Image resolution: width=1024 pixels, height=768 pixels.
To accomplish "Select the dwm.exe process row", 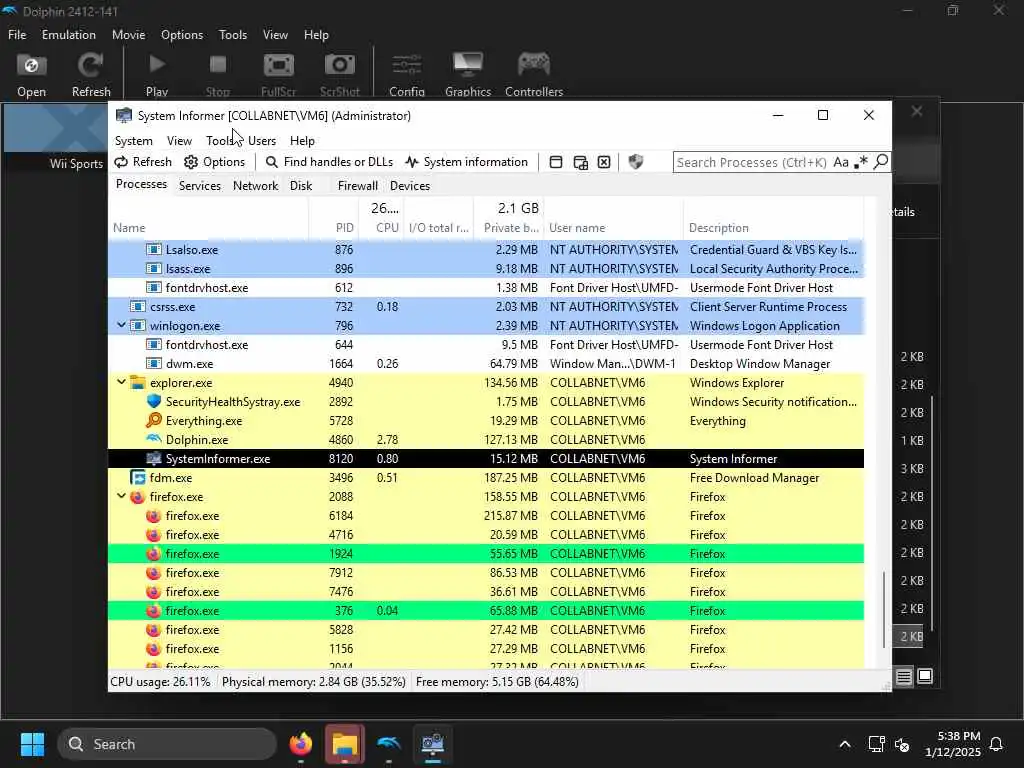I will (486, 363).
